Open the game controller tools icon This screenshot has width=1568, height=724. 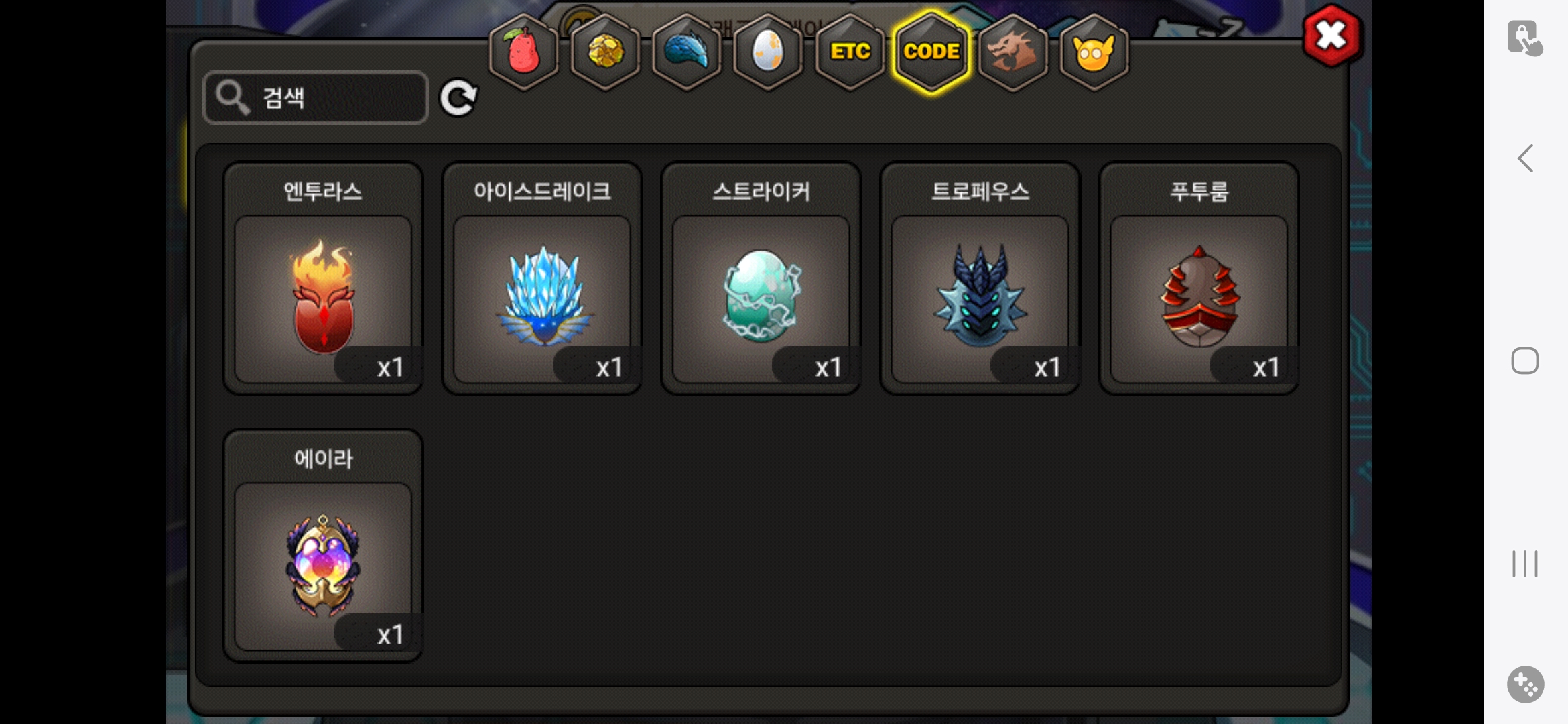click(1526, 684)
